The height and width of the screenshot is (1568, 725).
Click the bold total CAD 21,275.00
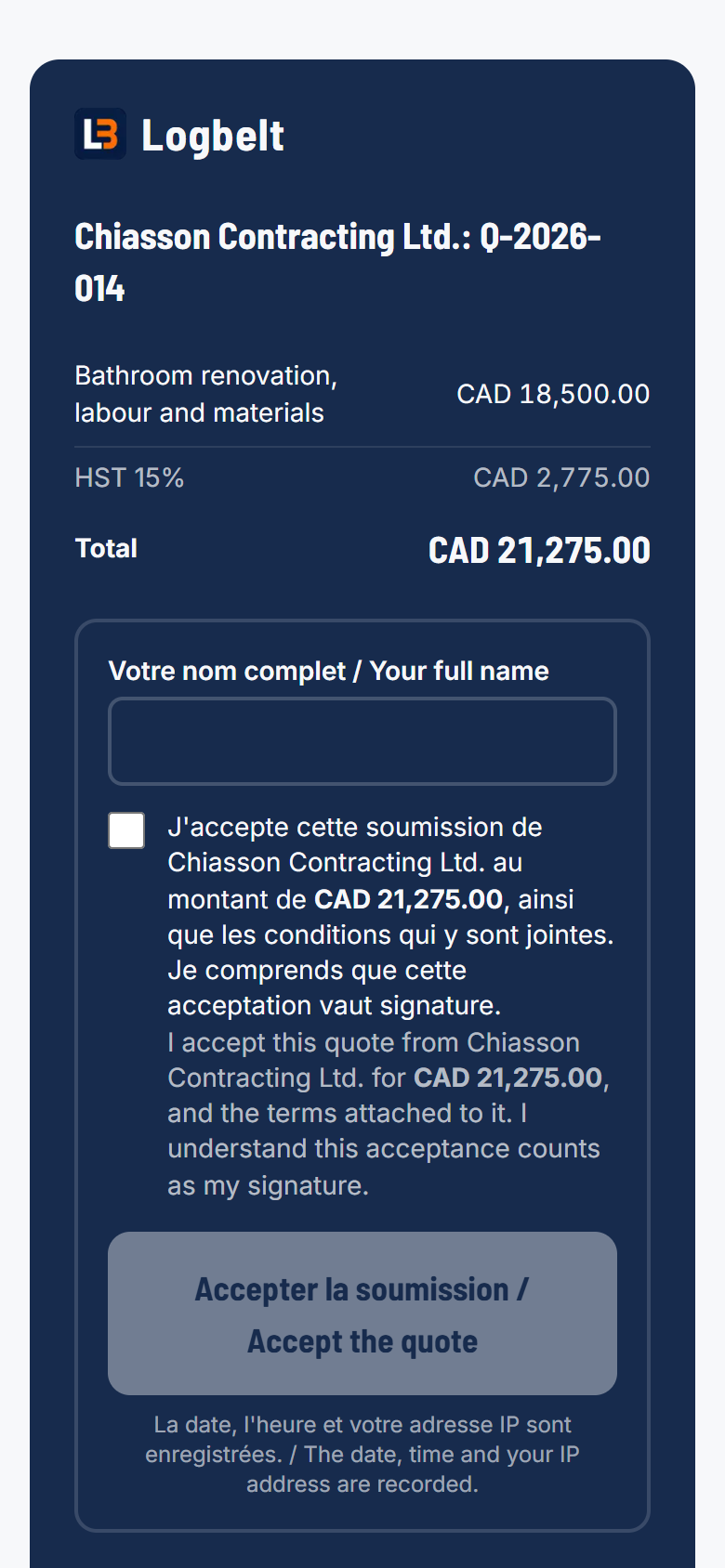coord(539,550)
